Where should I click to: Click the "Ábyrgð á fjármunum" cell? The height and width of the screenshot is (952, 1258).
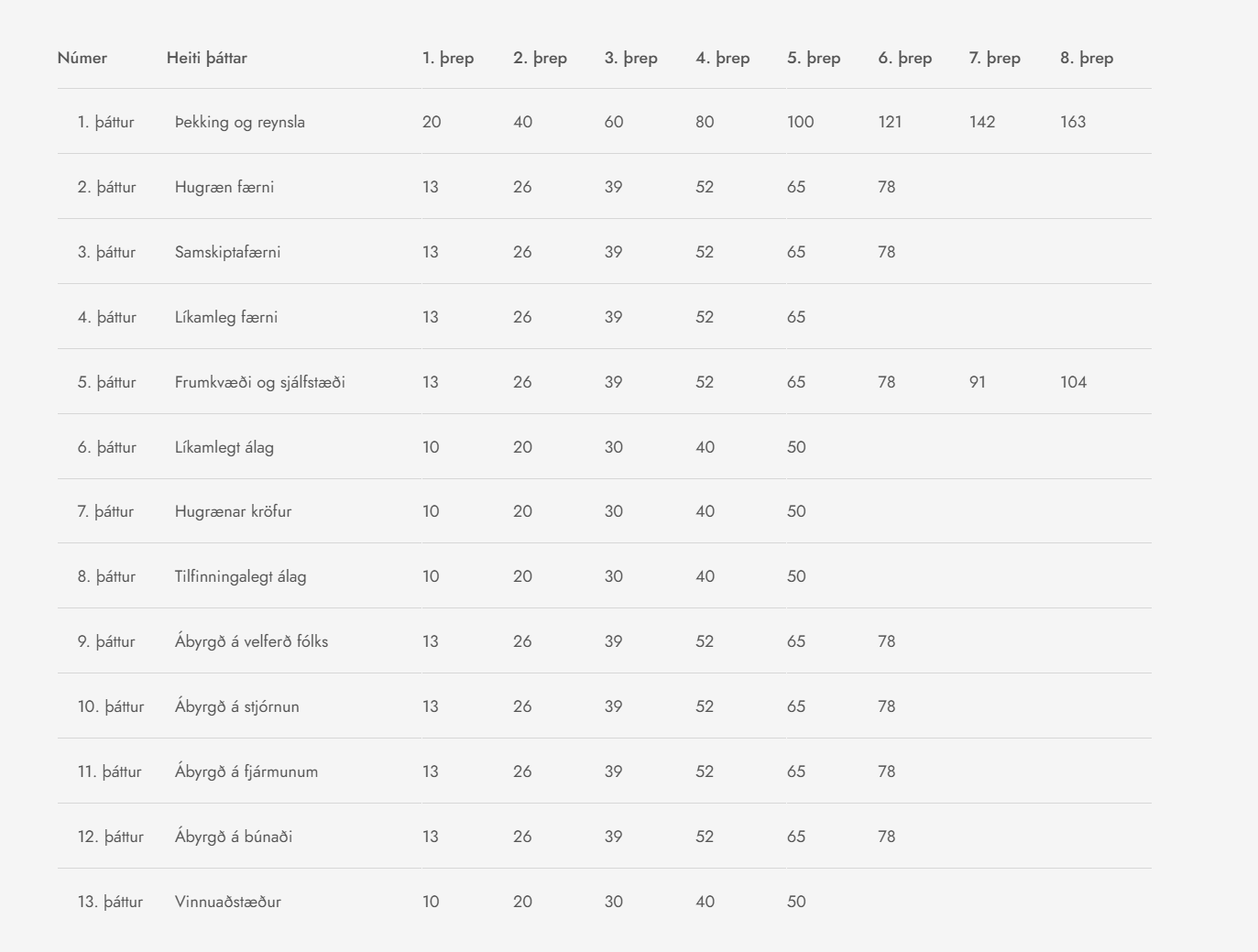coord(246,771)
